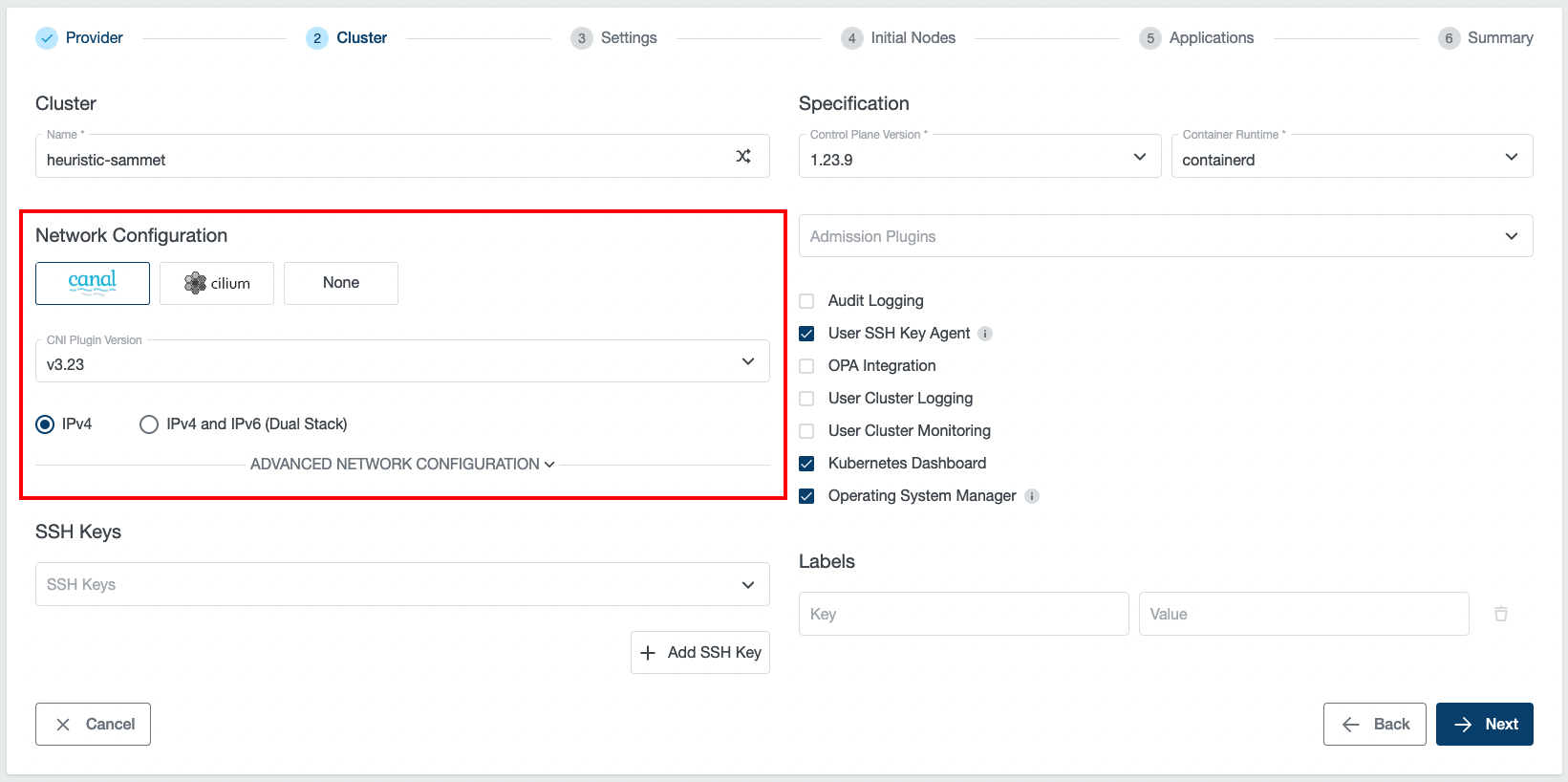The height and width of the screenshot is (782, 1568).
Task: Click the randomize cluster name shuffle icon
Action: point(742,156)
